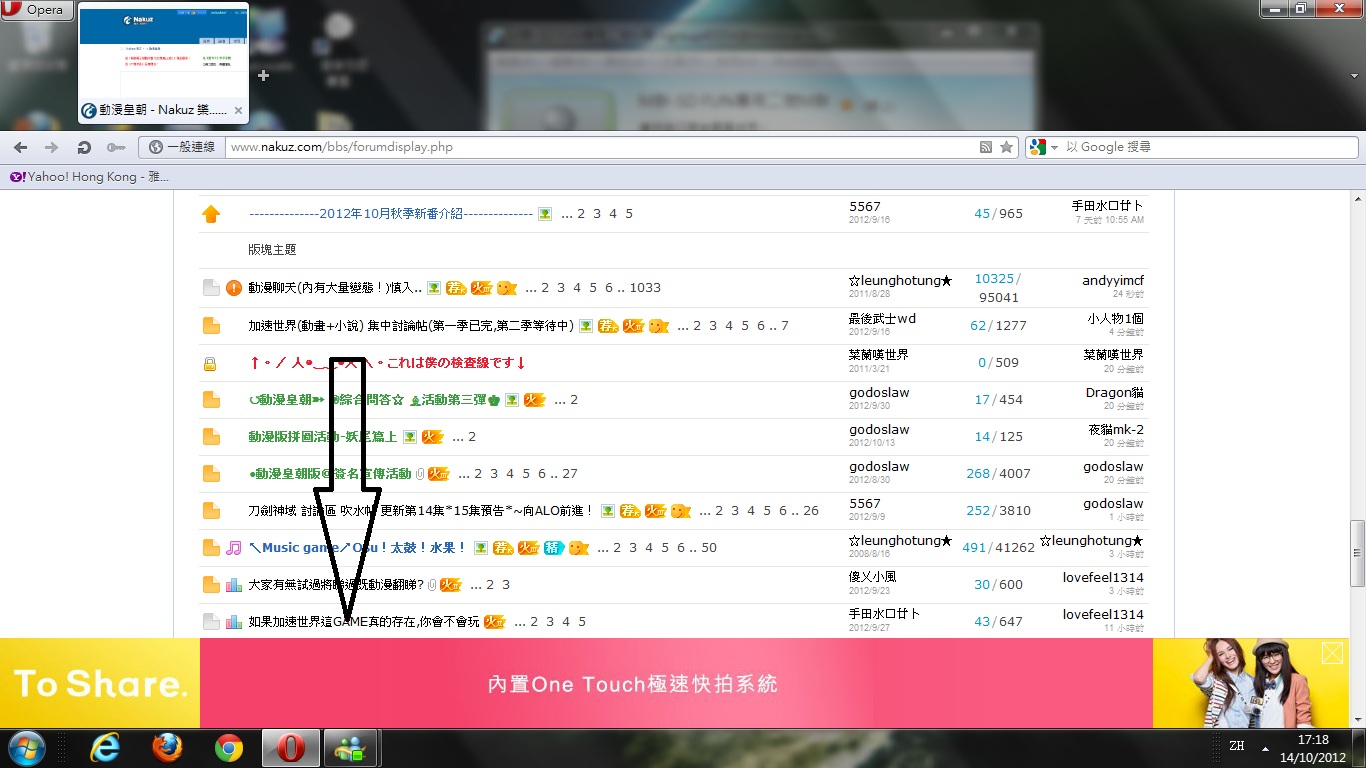Click fire icon in 如果加速世界這GAME row

click(494, 622)
